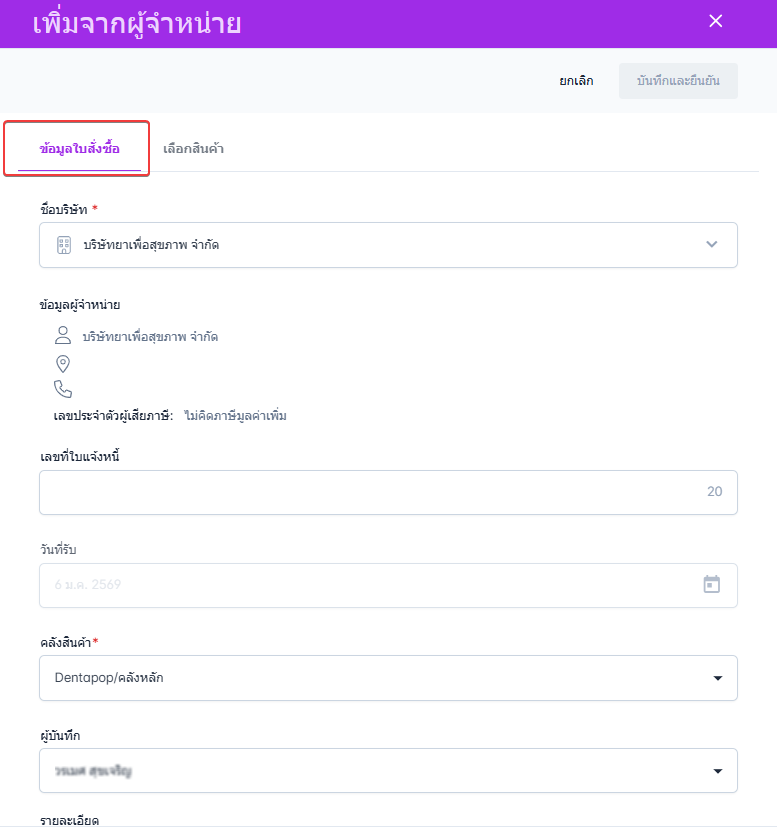The image size is (777, 840).
Task: Open the calendar icon in วันที่รับ
Action: pyautogui.click(x=712, y=584)
